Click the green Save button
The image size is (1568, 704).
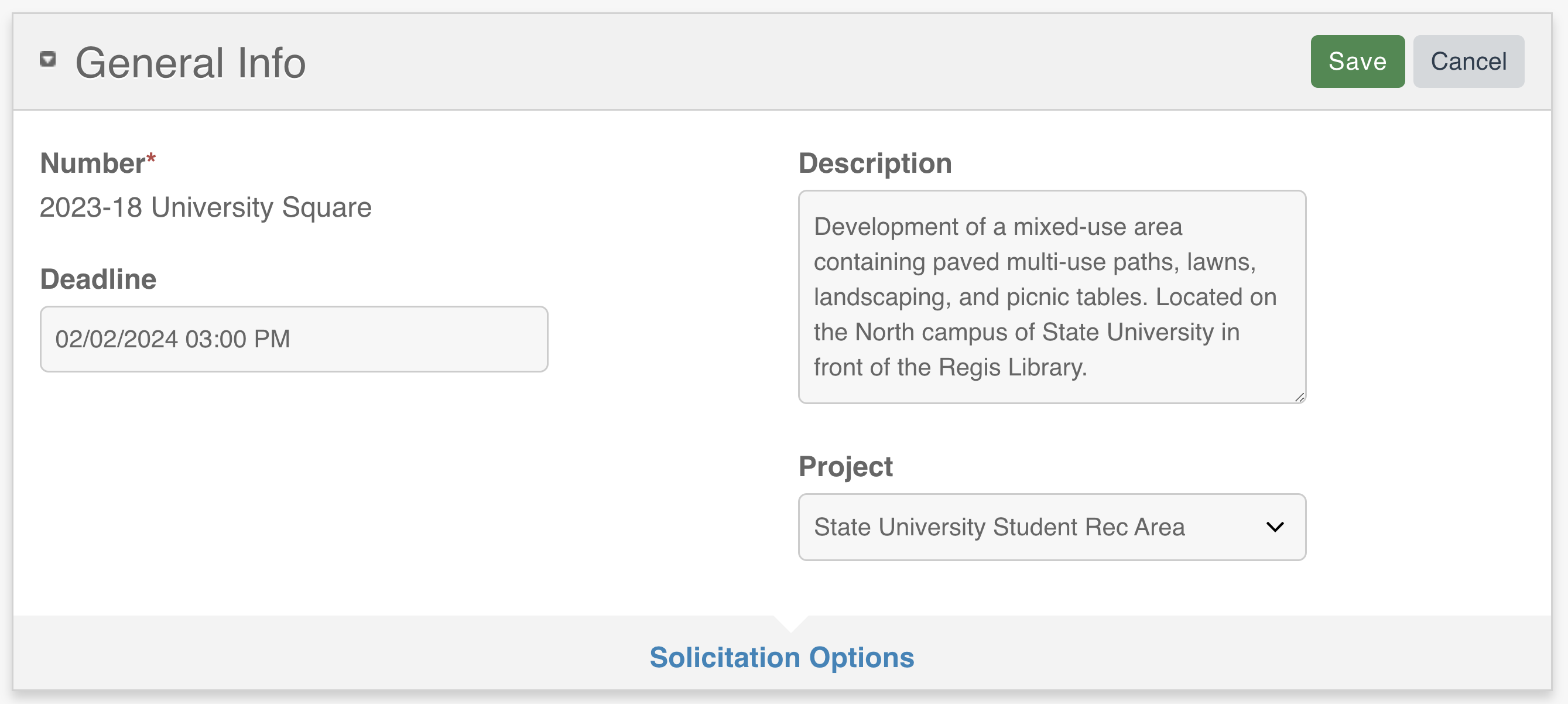(x=1357, y=61)
